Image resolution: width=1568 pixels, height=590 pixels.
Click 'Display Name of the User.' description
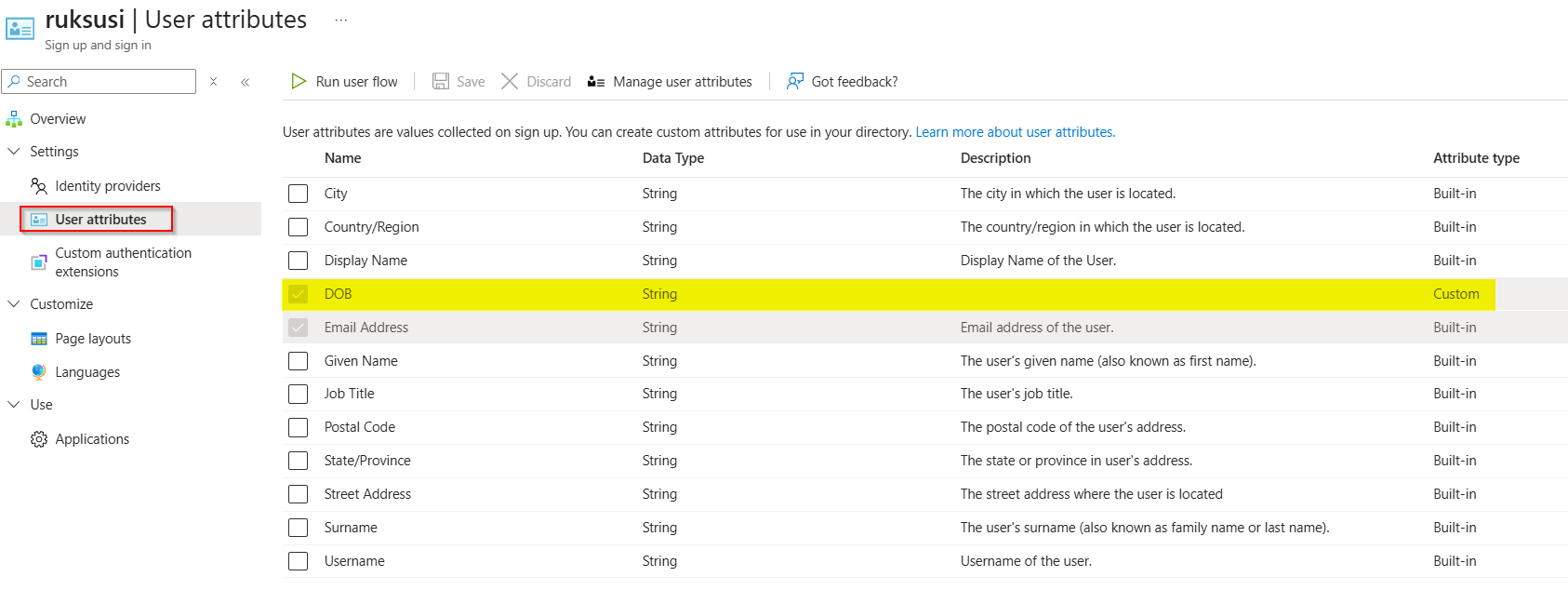pos(1038,261)
